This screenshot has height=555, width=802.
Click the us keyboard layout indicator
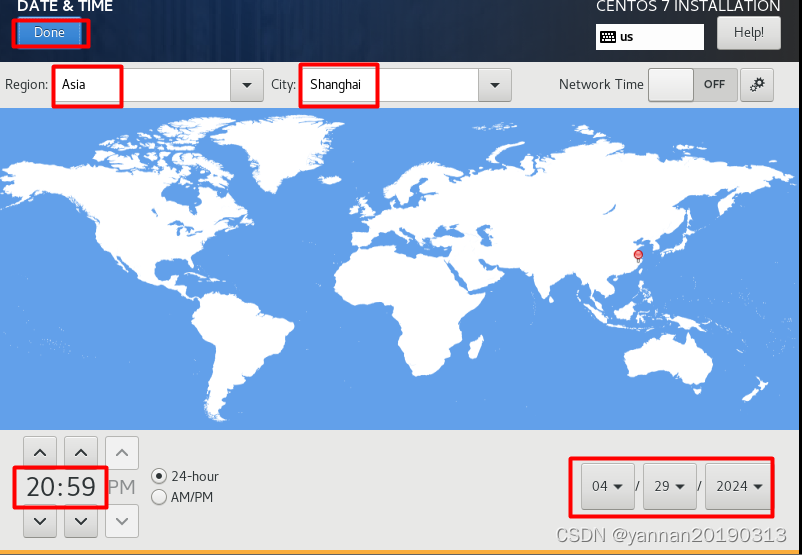tap(650, 37)
